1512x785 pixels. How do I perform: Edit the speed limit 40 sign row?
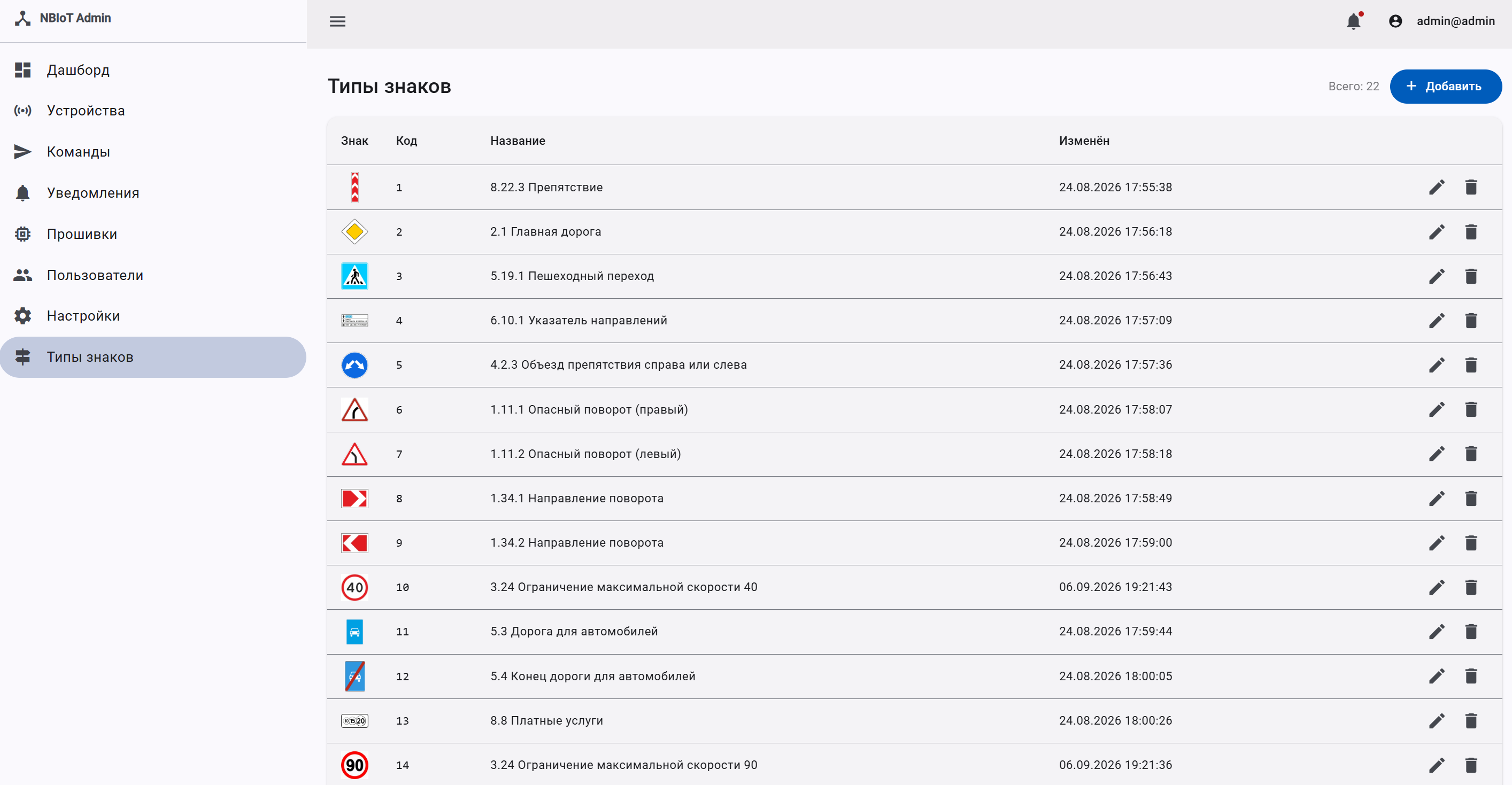click(x=1436, y=587)
